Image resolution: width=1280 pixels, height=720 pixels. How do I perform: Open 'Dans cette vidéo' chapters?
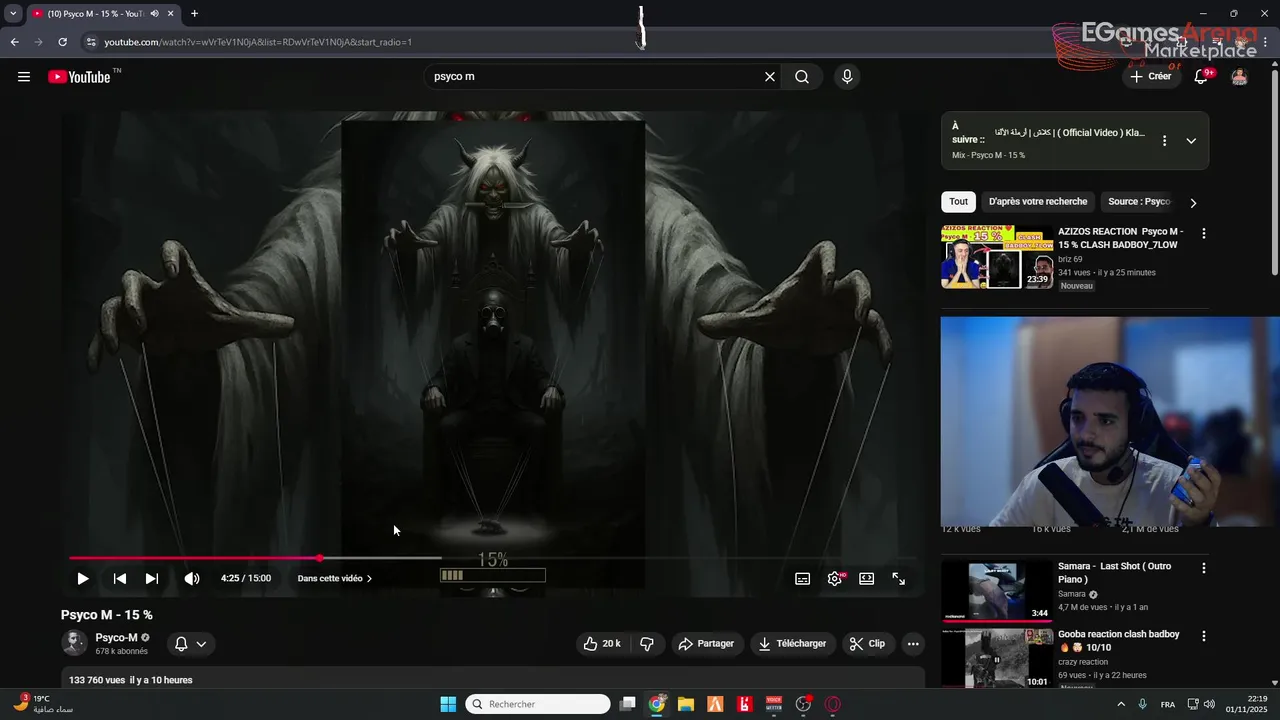pyautogui.click(x=334, y=578)
